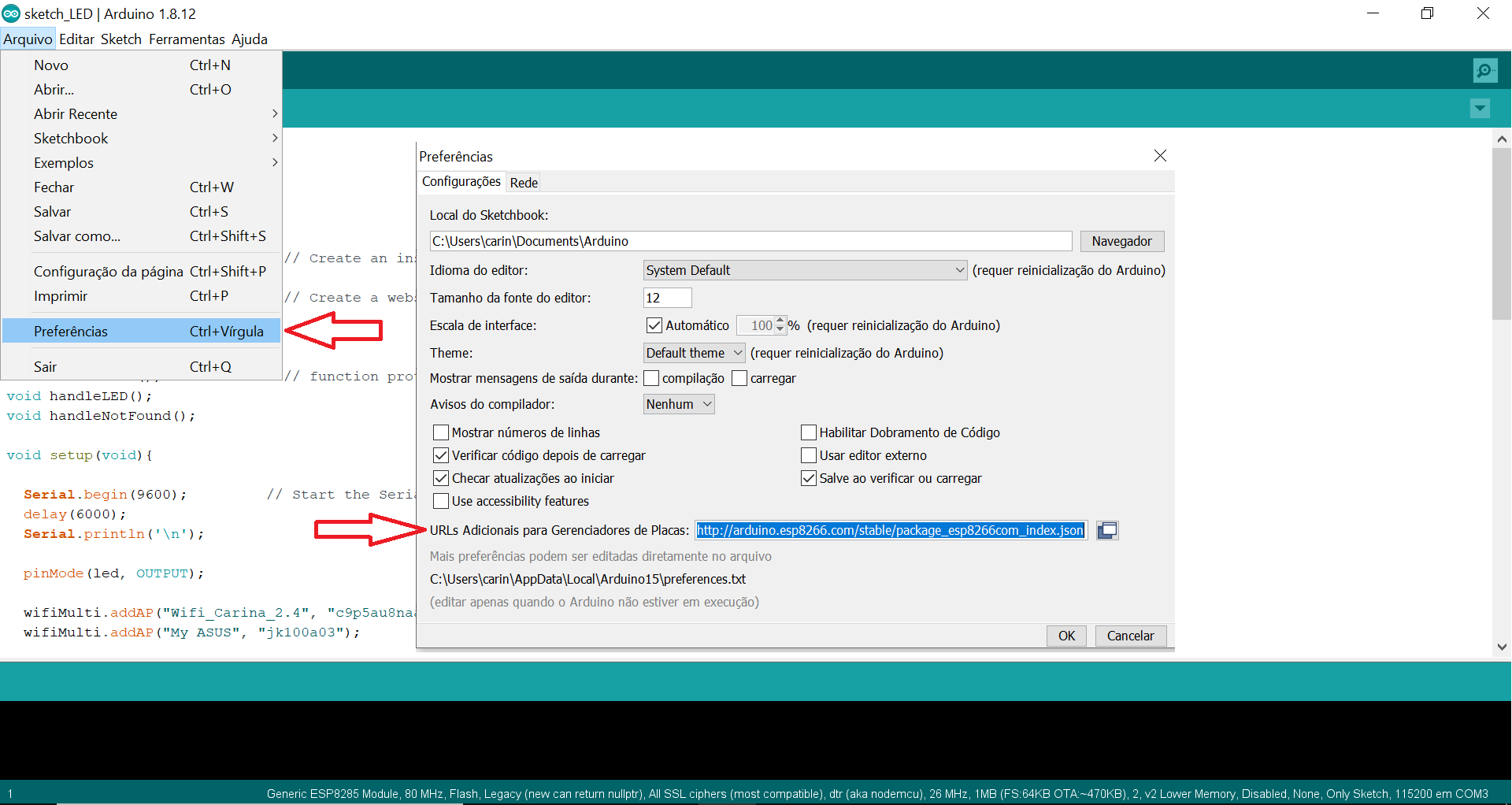Open the Ajuda menu

tap(250, 39)
